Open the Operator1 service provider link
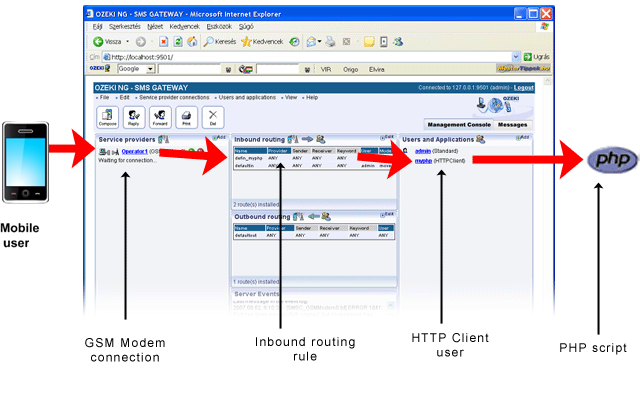Image resolution: width=640 pixels, height=400 pixels. (134, 151)
